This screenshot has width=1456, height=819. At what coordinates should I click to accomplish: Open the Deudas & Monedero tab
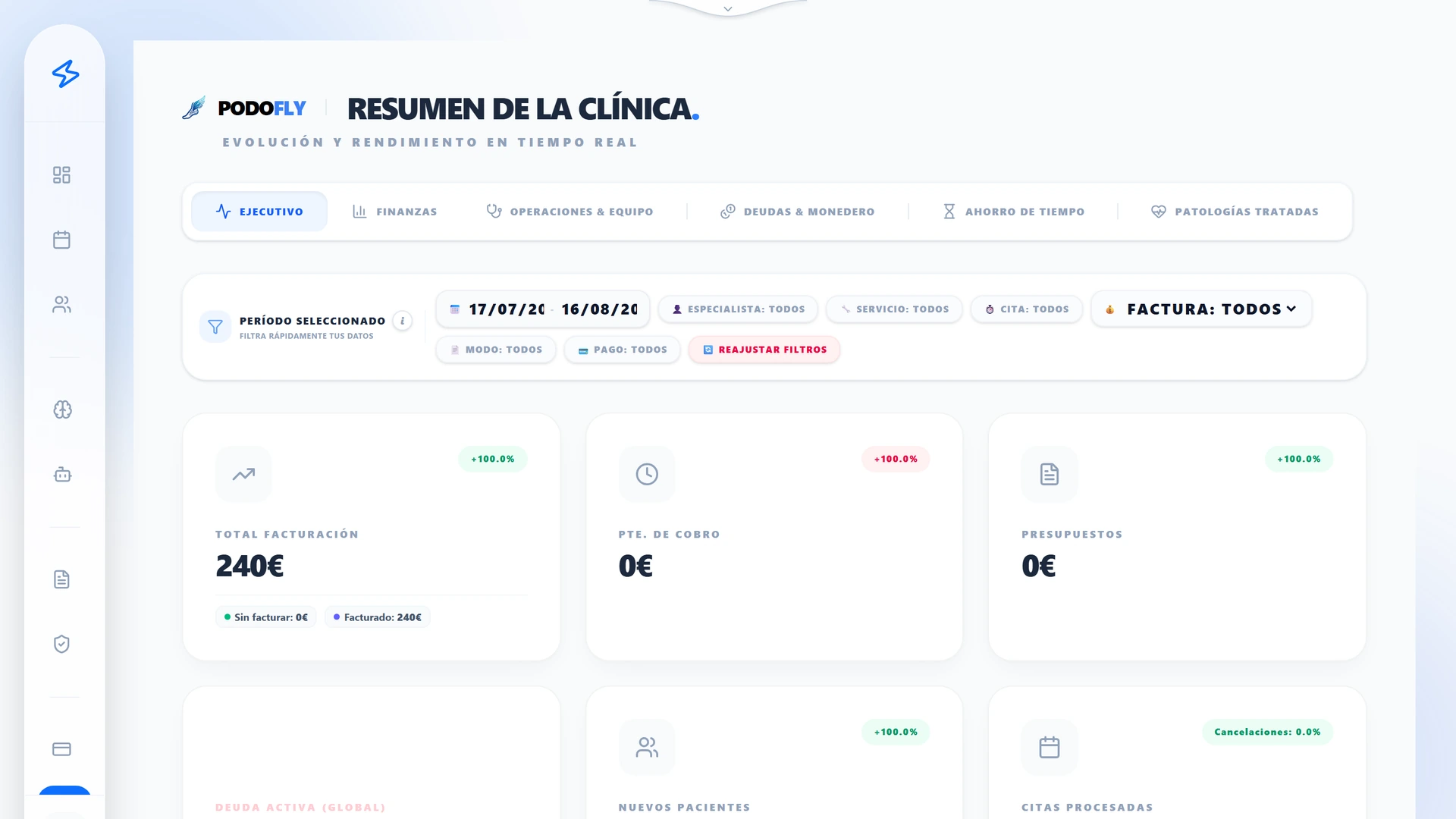click(x=797, y=212)
